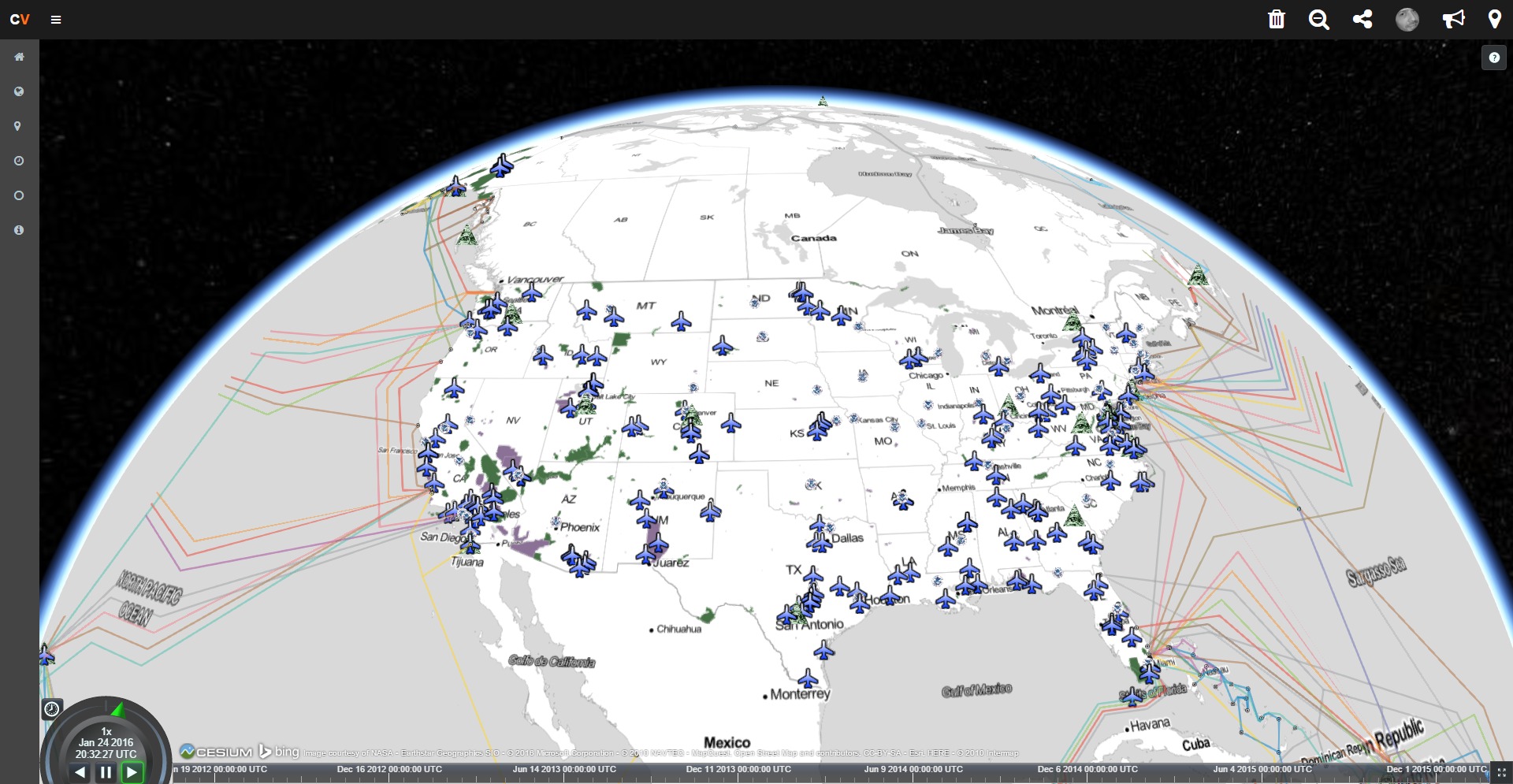The height and width of the screenshot is (784, 1513).
Task: Pause the animation
Action: coord(106,772)
